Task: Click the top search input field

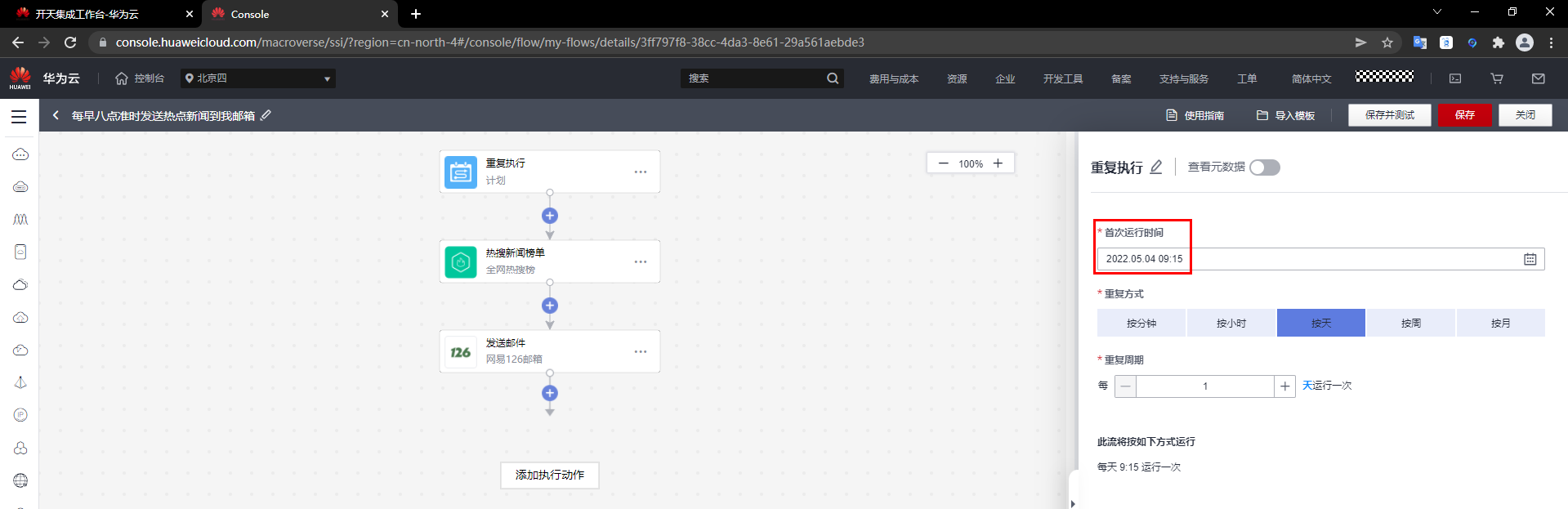Action: tap(753, 78)
